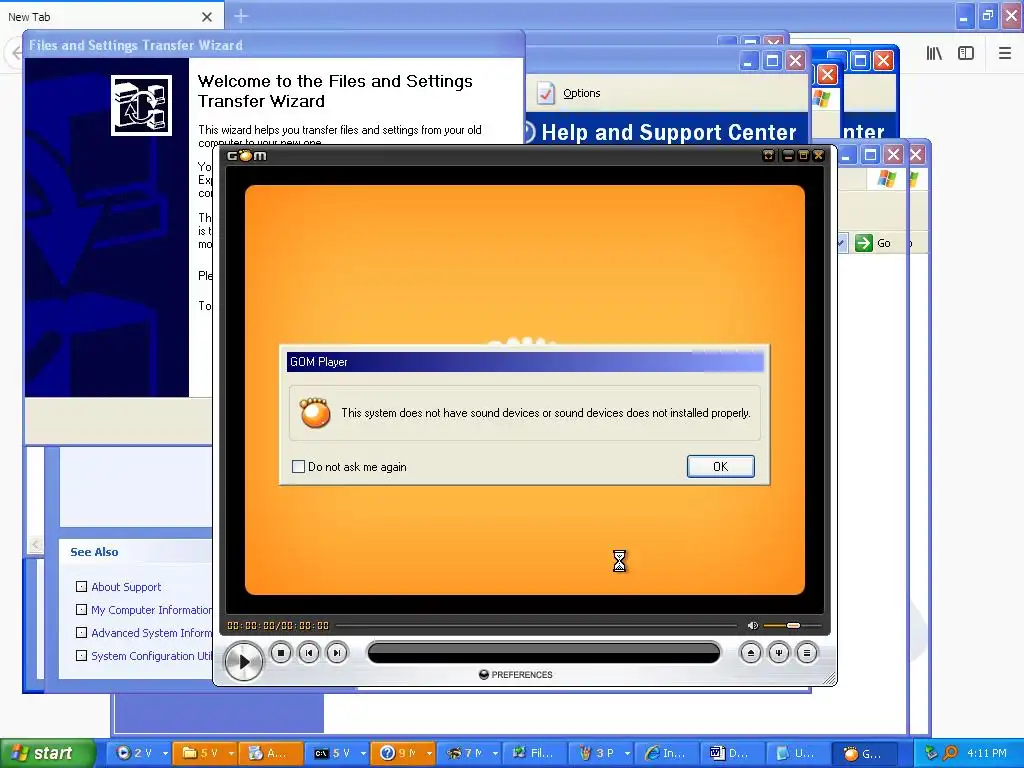Check 'Do not ask me again'
The width and height of the screenshot is (1024, 768).
click(x=298, y=466)
